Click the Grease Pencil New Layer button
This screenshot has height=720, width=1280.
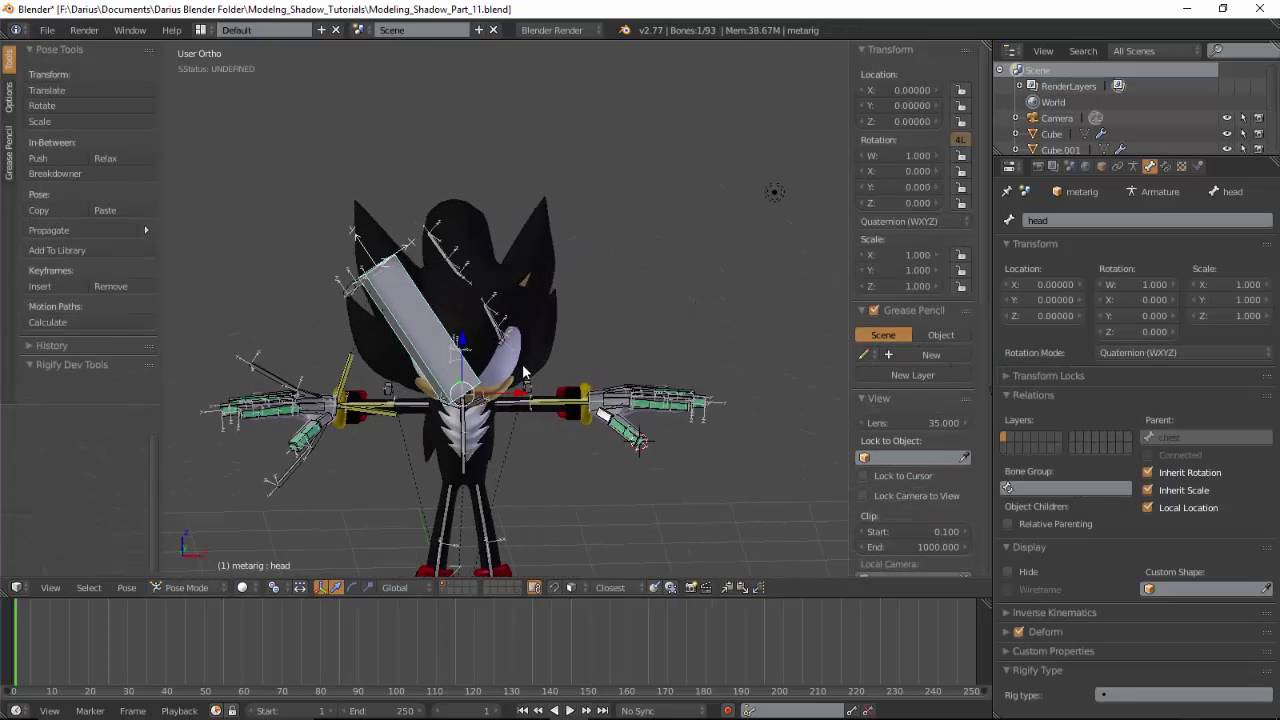coord(913,375)
